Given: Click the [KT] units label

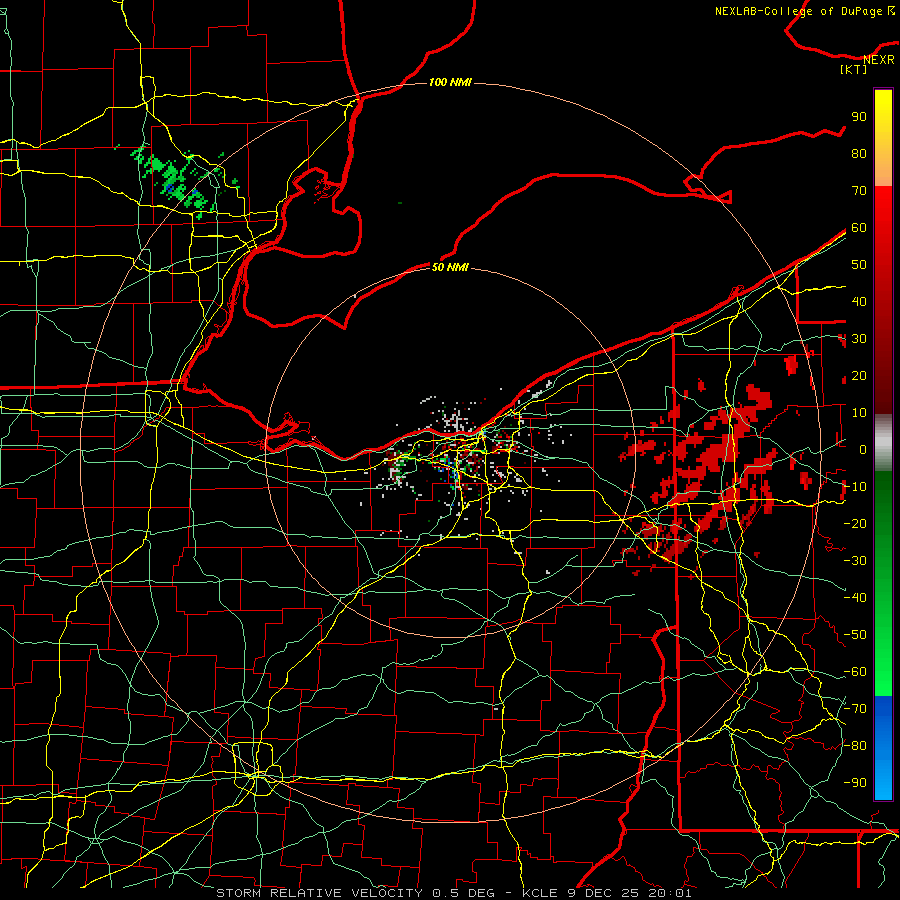Looking at the screenshot, I should 853,69.
